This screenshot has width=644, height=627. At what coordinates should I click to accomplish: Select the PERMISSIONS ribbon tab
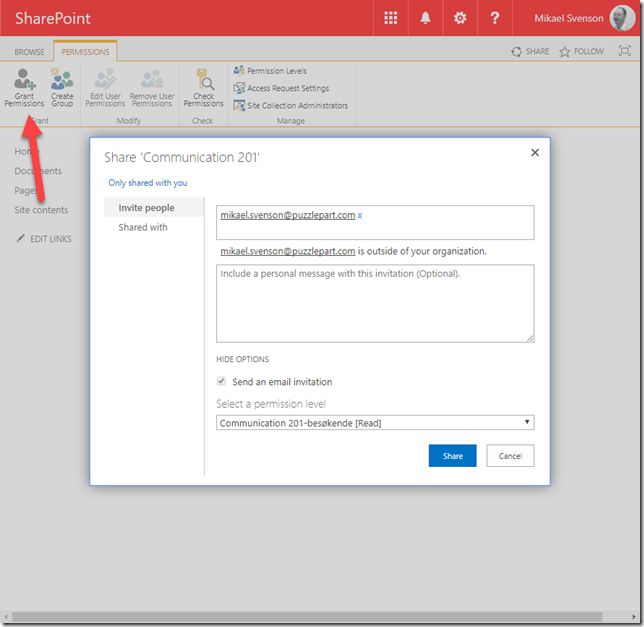(x=85, y=52)
